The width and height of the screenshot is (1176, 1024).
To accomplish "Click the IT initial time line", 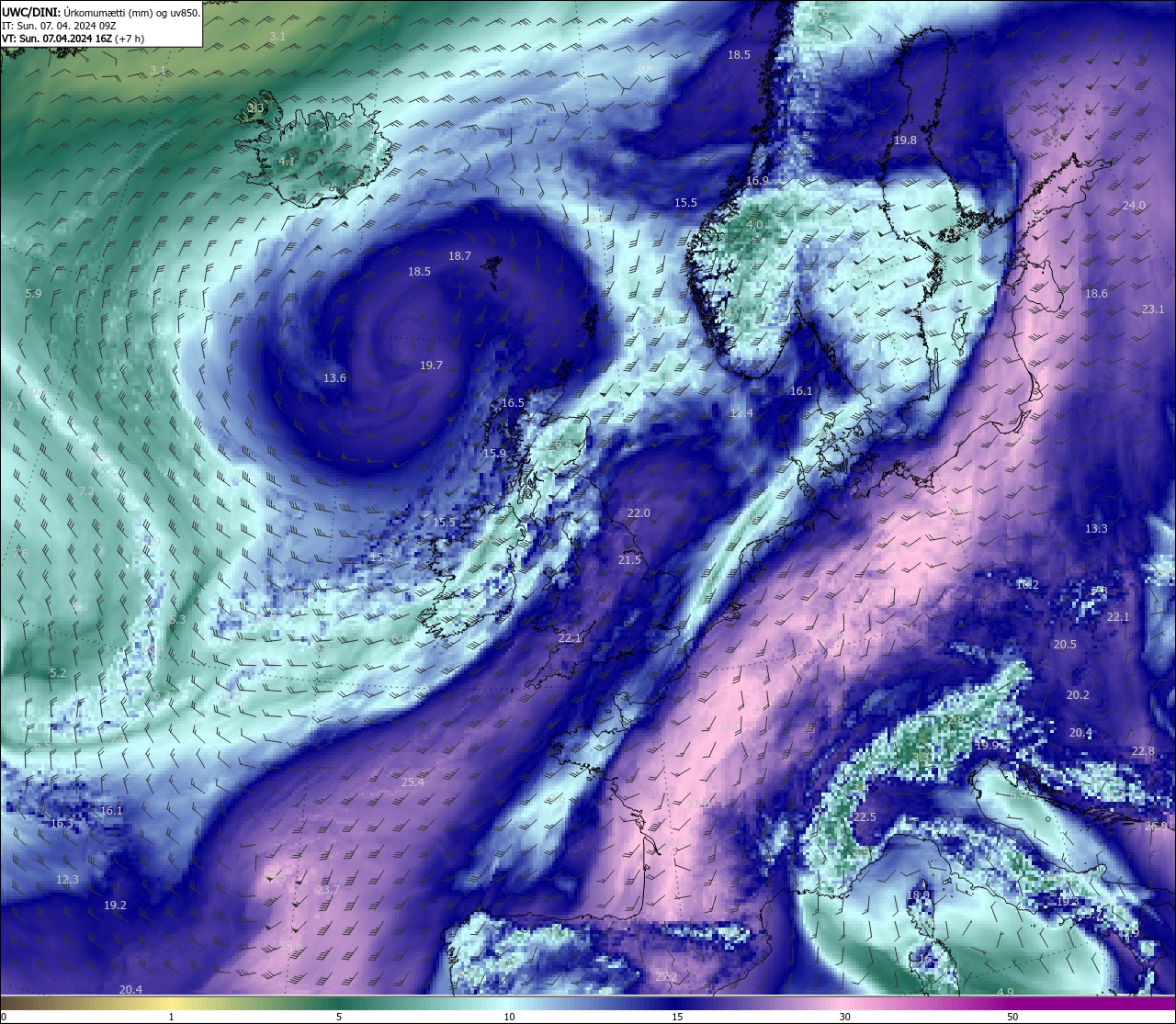I will click(x=59, y=26).
